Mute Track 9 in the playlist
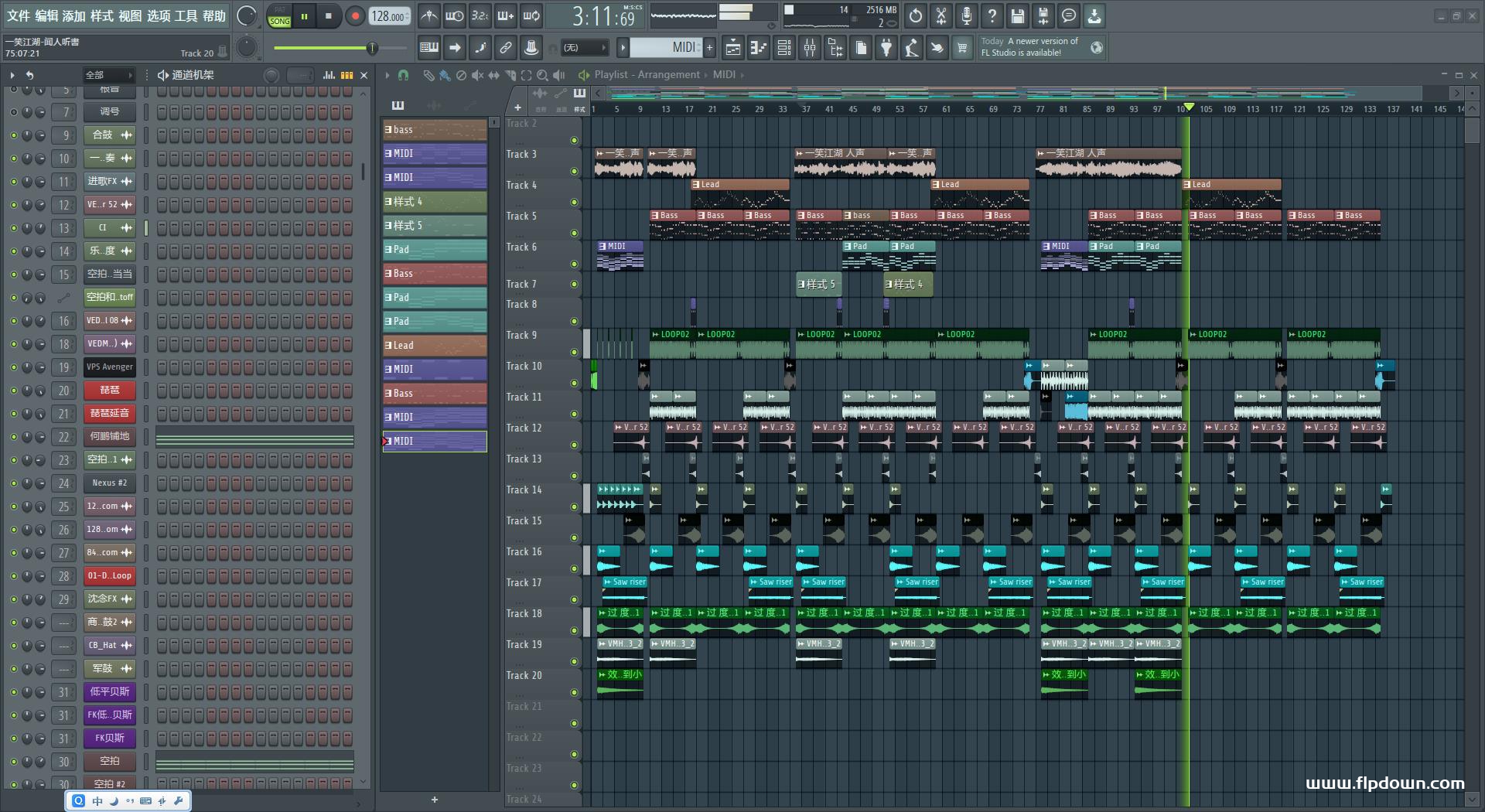The height and width of the screenshot is (812, 1485). pyautogui.click(x=574, y=352)
